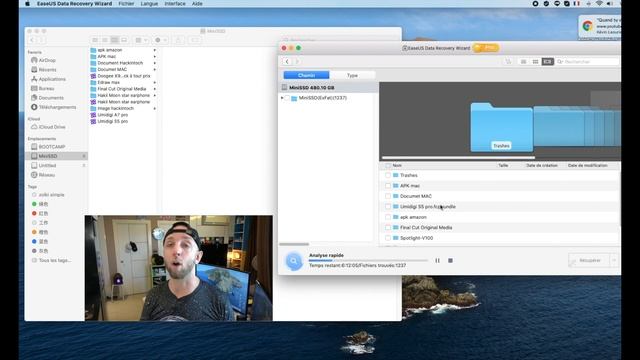Check the APK mac checkbox in EaseUS
The height and width of the screenshot is (360, 640).
388,186
